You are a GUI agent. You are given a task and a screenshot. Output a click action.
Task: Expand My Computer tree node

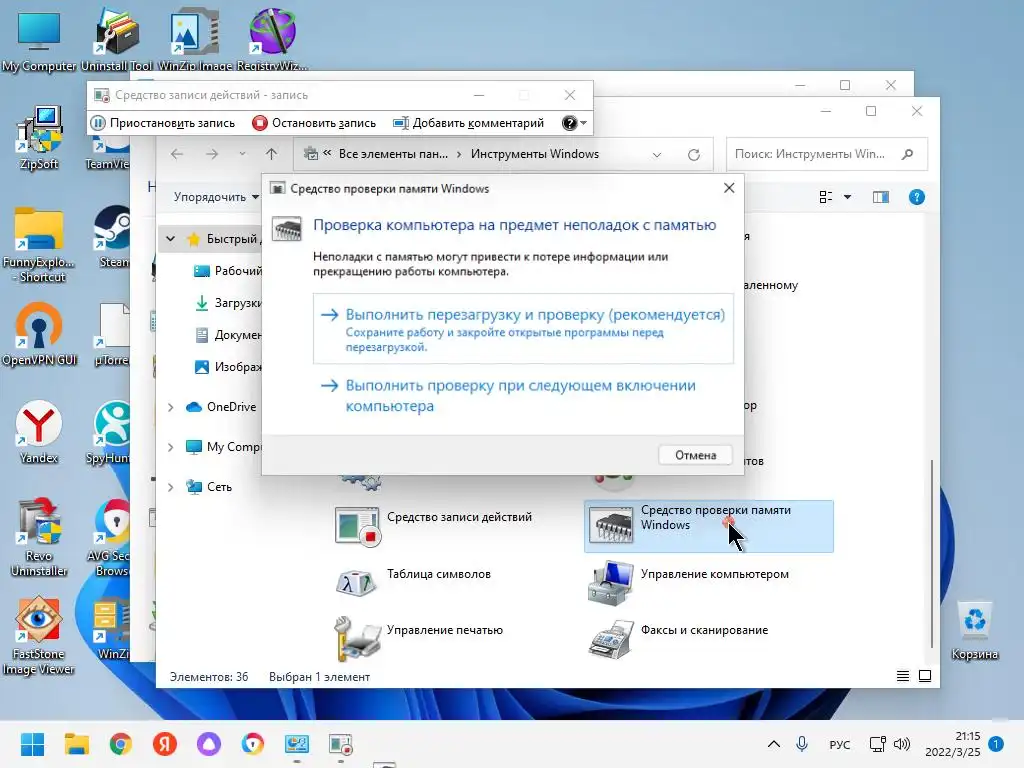(x=170, y=447)
